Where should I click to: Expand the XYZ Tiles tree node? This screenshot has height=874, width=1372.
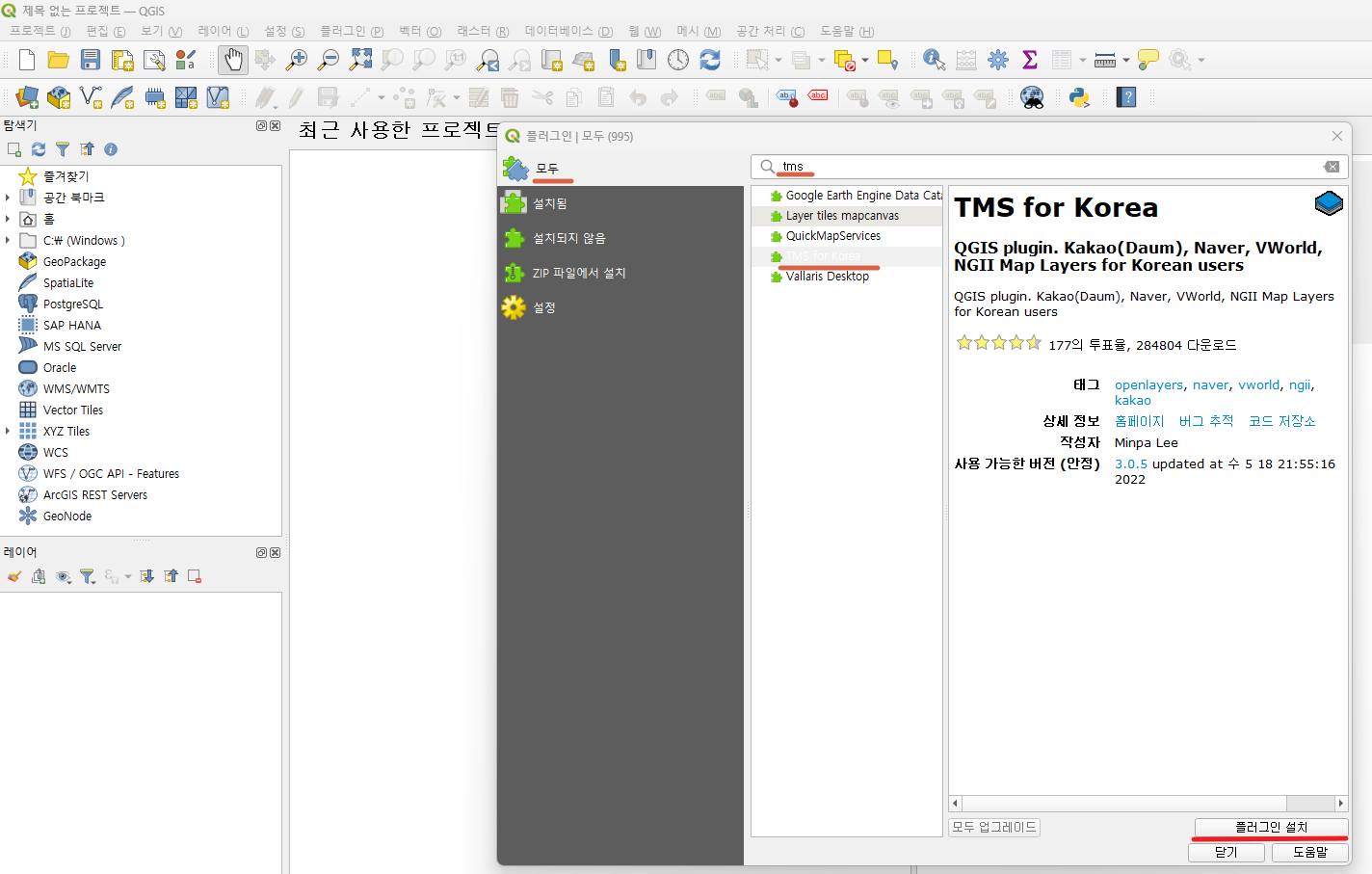(8, 431)
